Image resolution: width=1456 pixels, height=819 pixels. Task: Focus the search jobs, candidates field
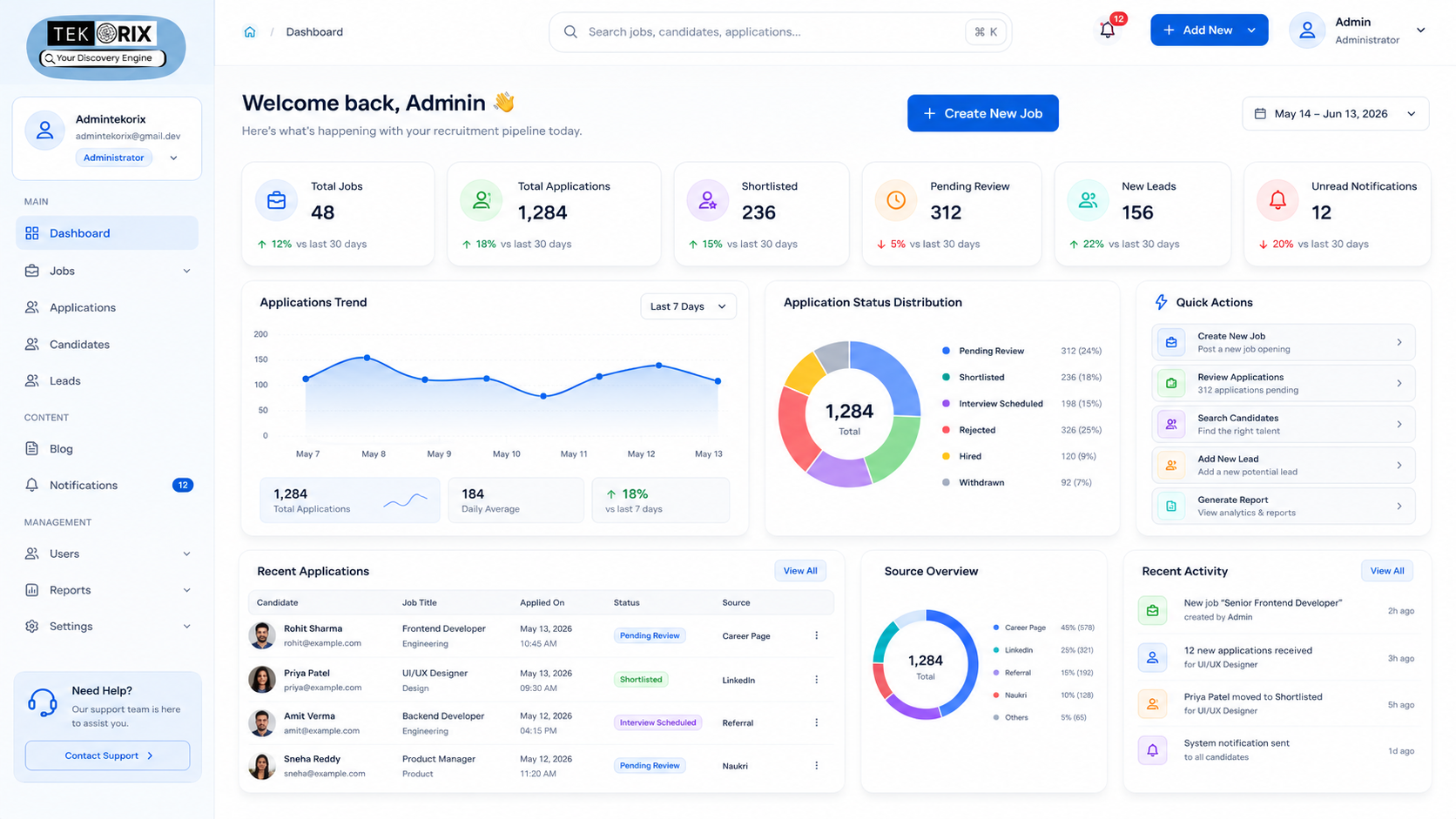tap(780, 32)
